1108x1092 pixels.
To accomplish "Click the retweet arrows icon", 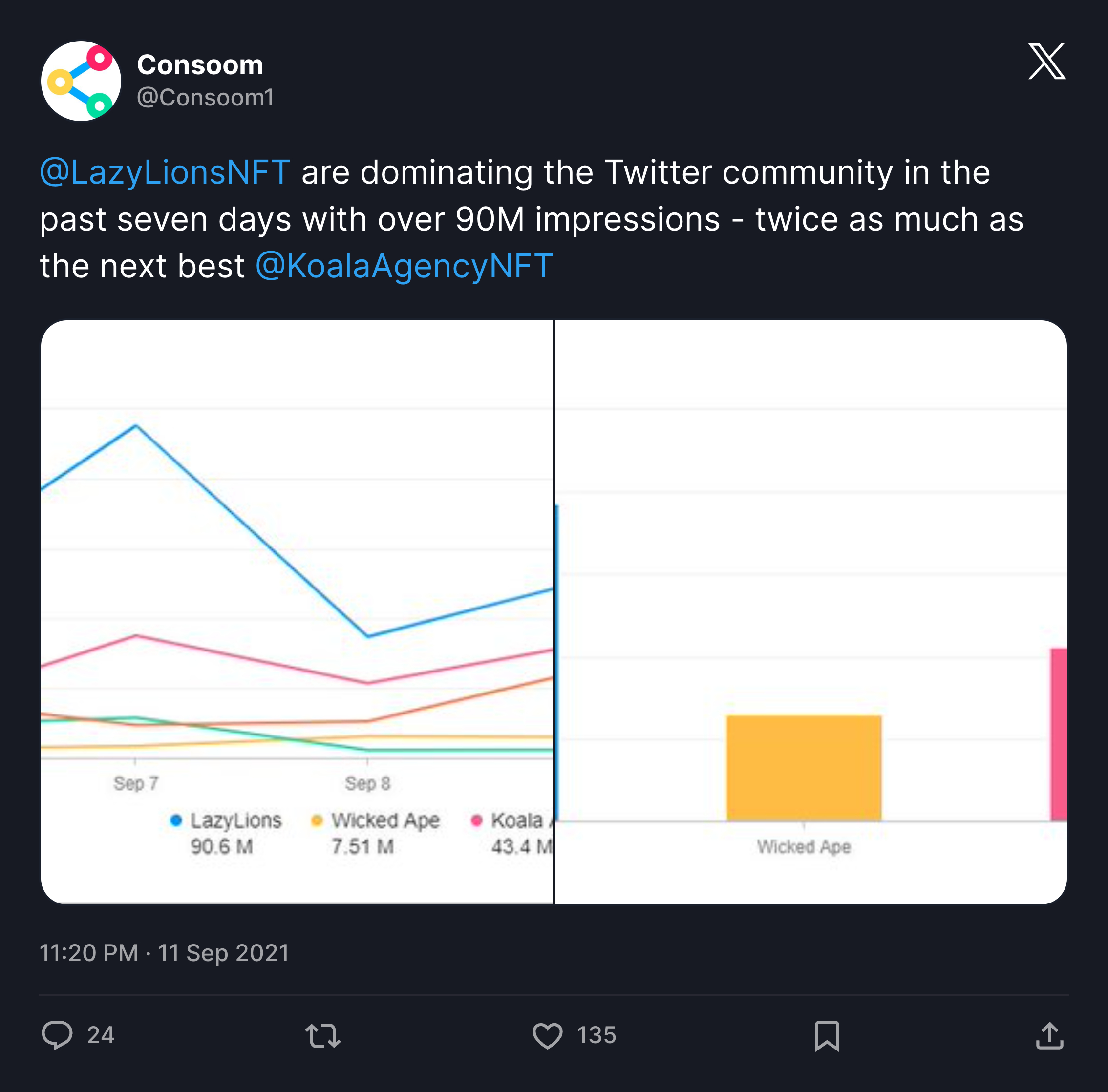I will click(x=323, y=1035).
